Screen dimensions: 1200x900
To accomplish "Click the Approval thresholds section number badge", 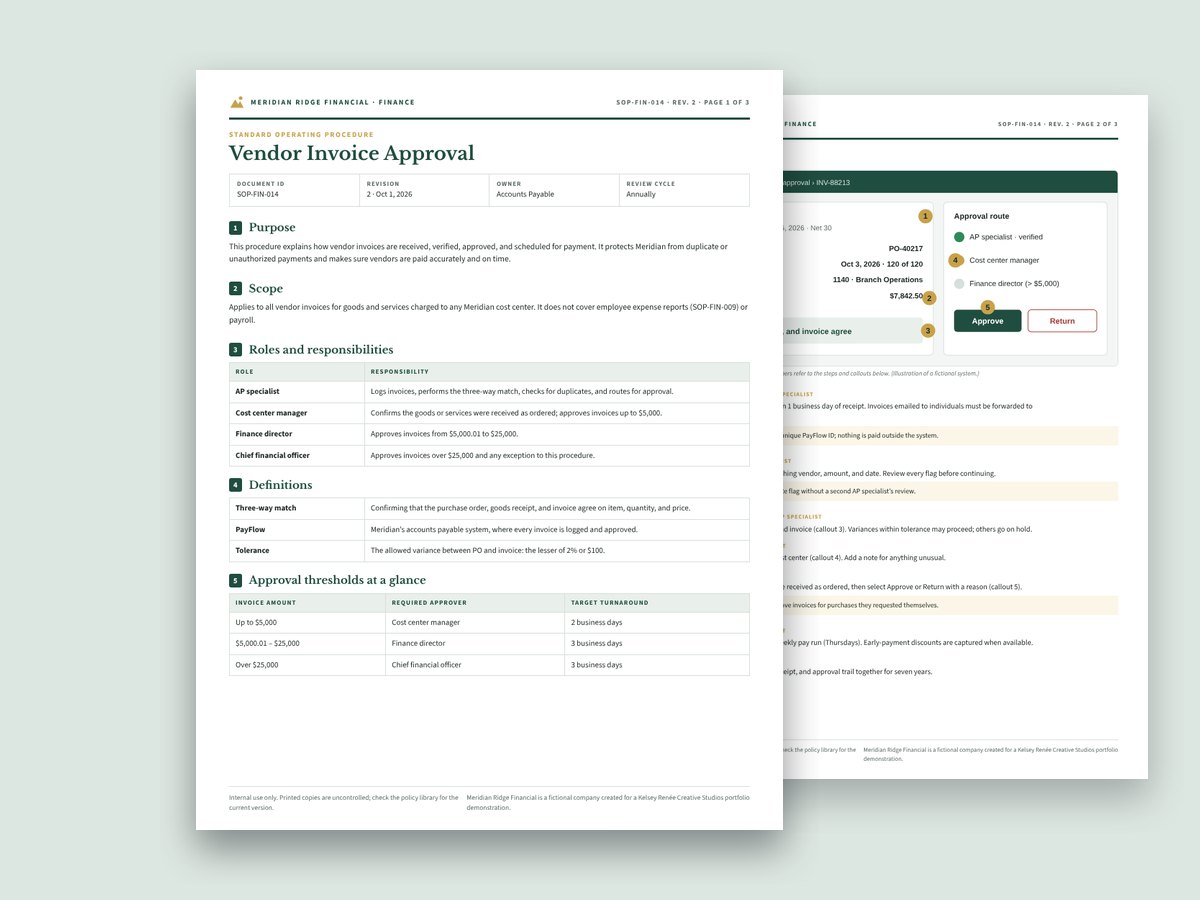I will coord(235,581).
